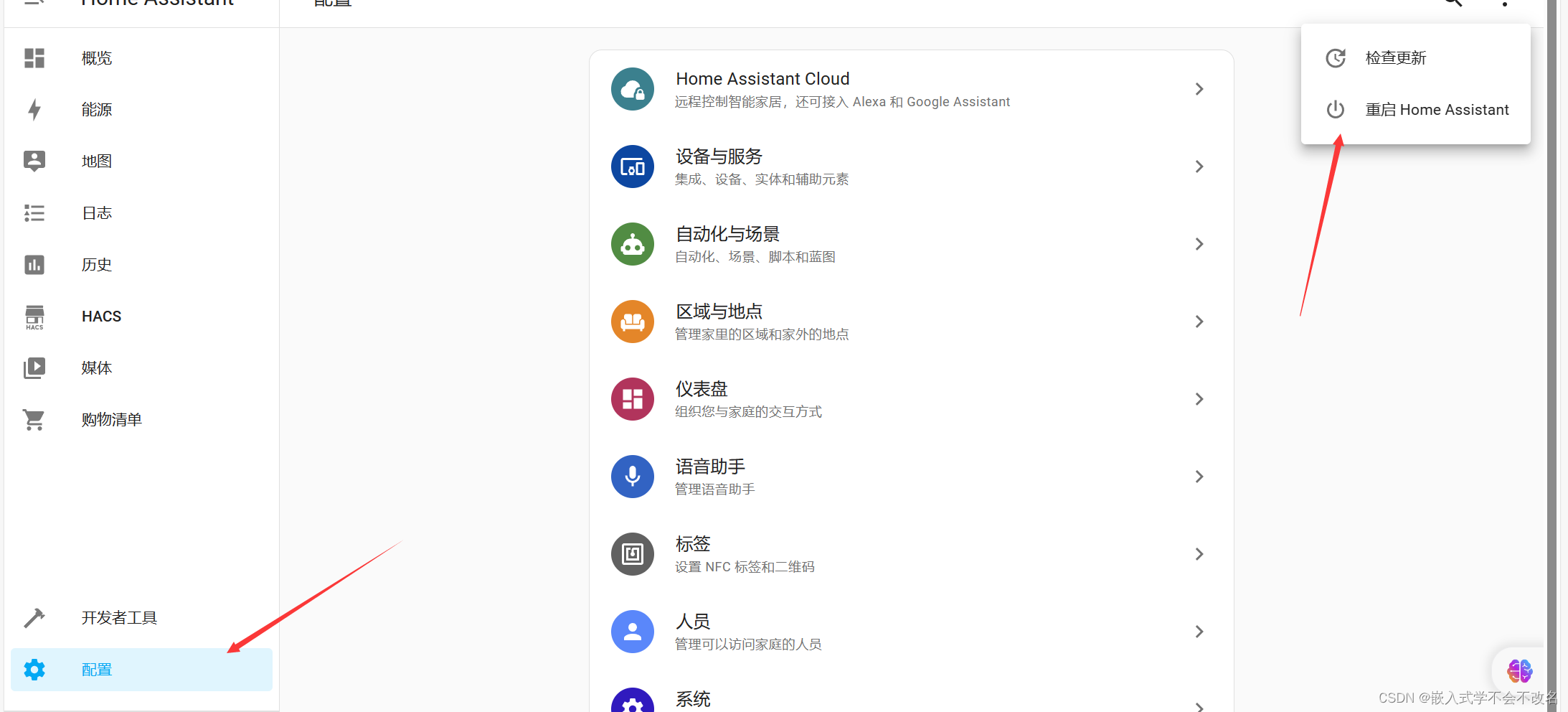Click the 系统 title text
The height and width of the screenshot is (712, 1568).
click(693, 699)
